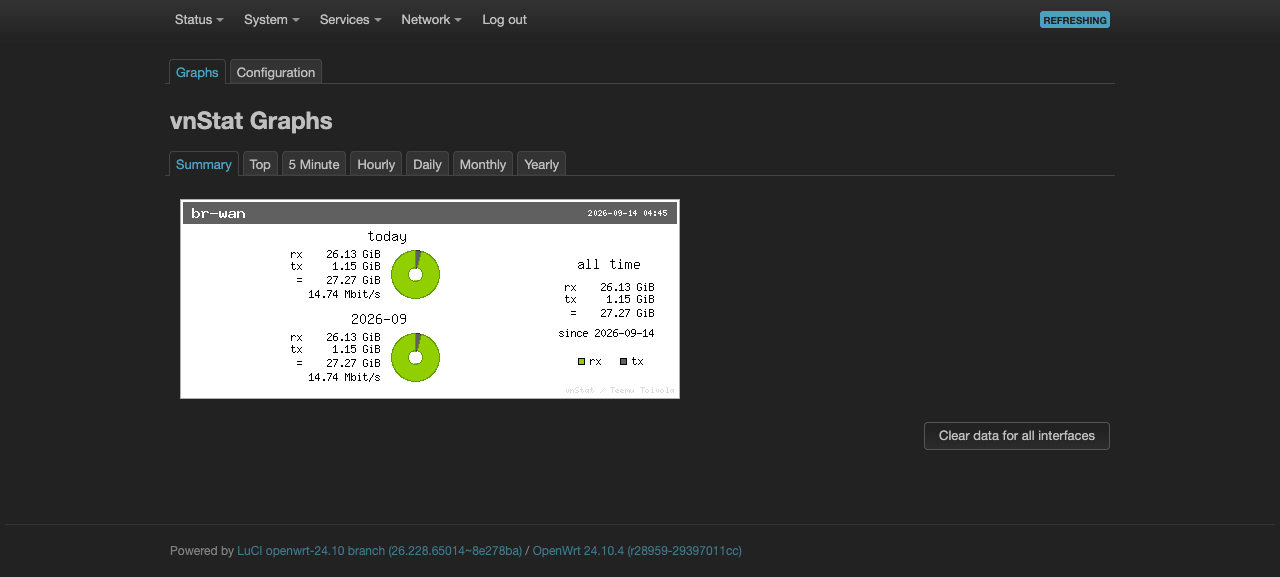Image resolution: width=1280 pixels, height=577 pixels.
Task: Click the gray tx legend swatch
Action: (623, 361)
